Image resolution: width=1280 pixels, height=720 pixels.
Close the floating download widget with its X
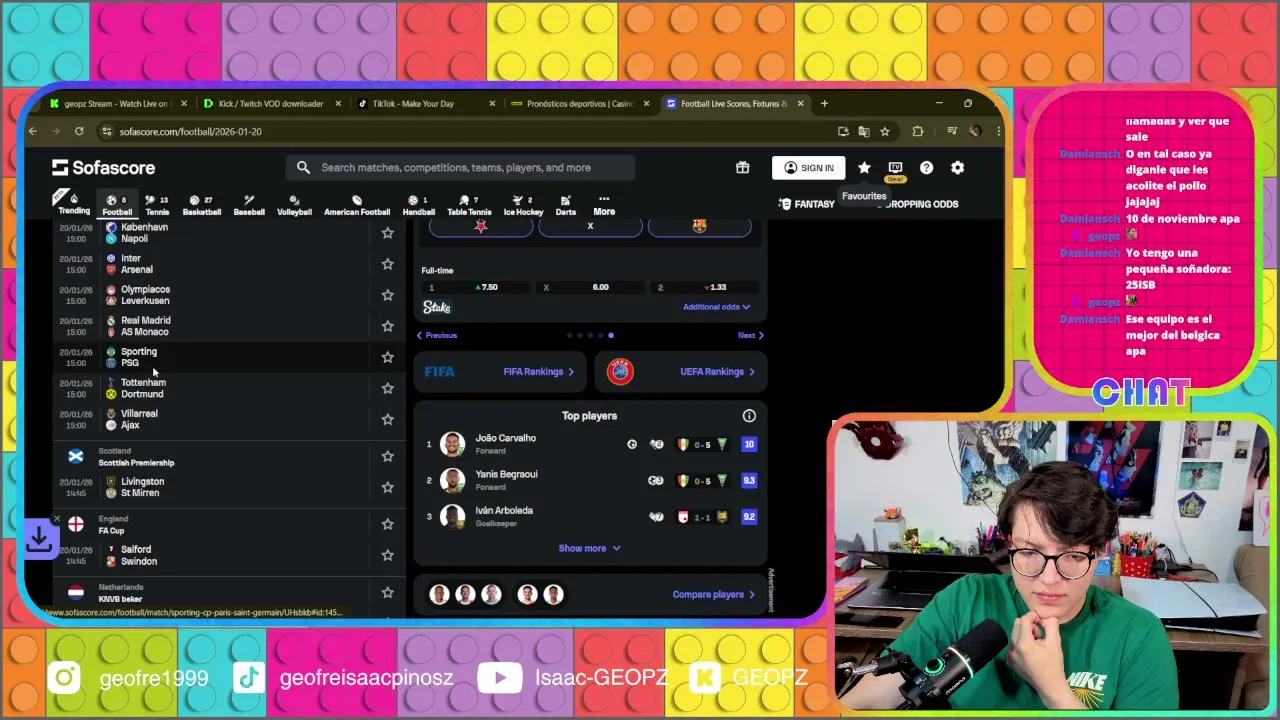[x=57, y=519]
